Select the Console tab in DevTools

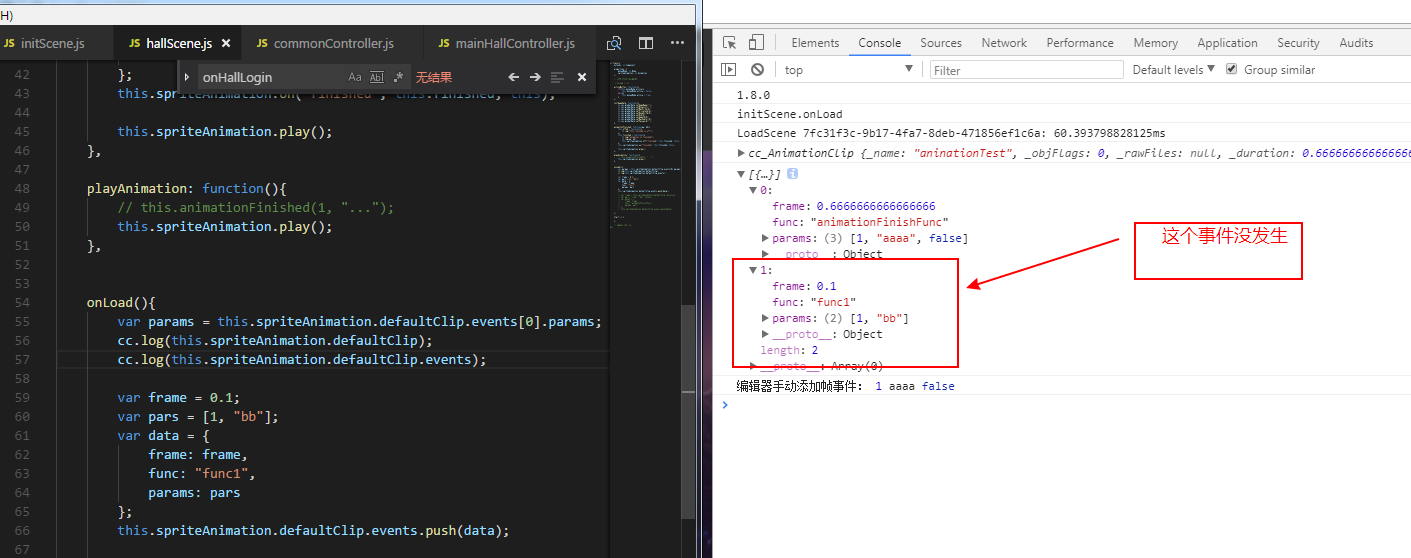coord(879,43)
